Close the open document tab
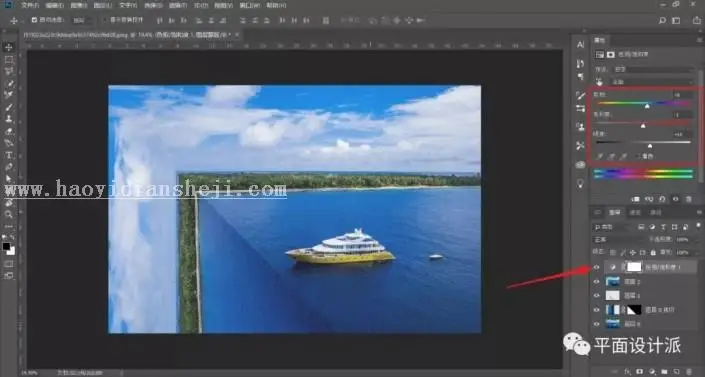 (237, 34)
